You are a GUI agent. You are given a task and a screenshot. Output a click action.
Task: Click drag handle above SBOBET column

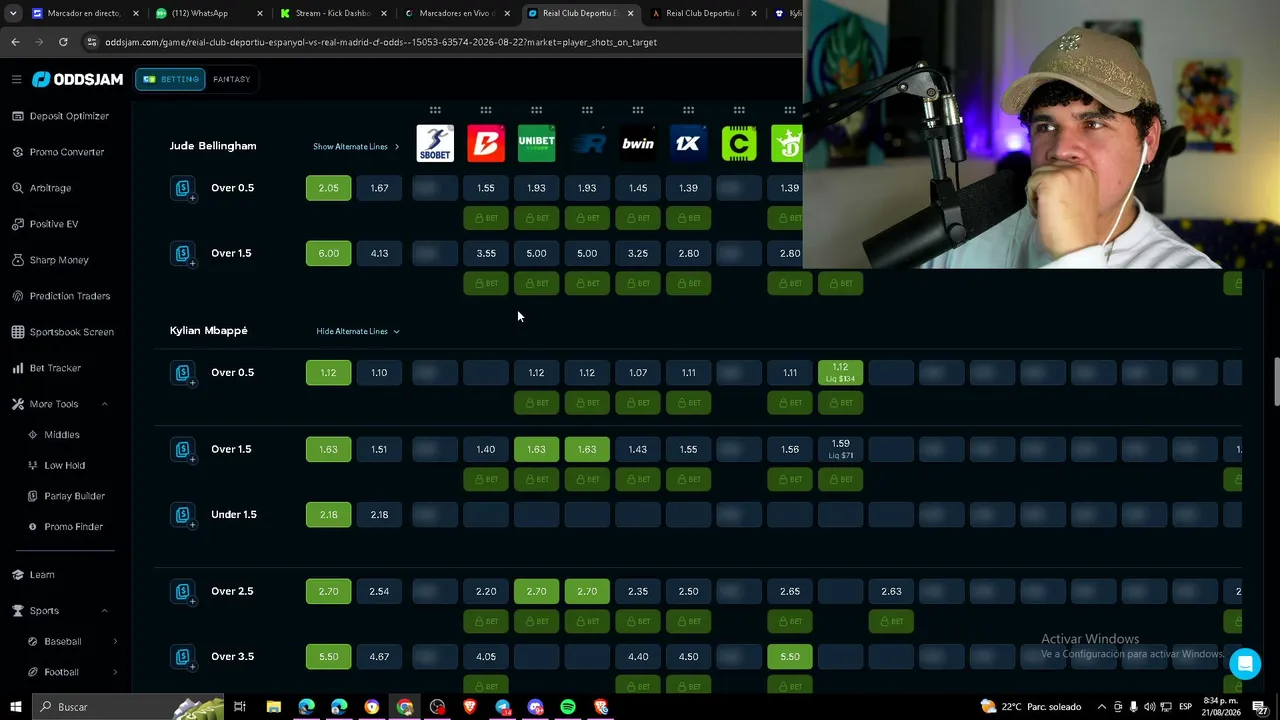point(435,110)
